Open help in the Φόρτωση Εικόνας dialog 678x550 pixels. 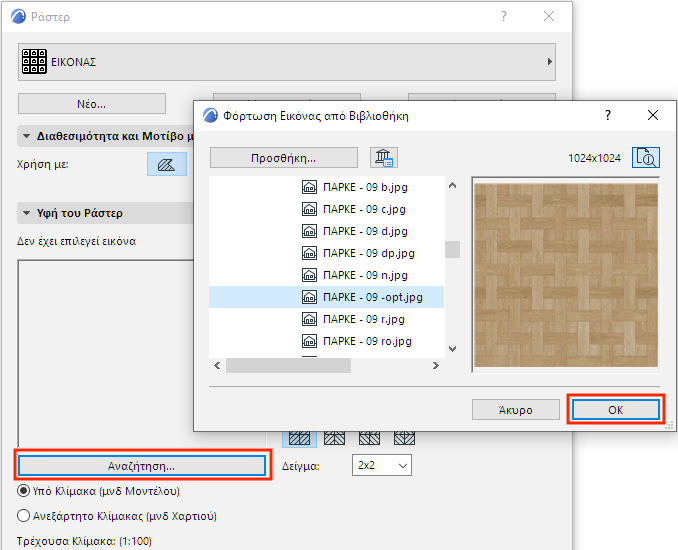pyautogui.click(x=608, y=115)
